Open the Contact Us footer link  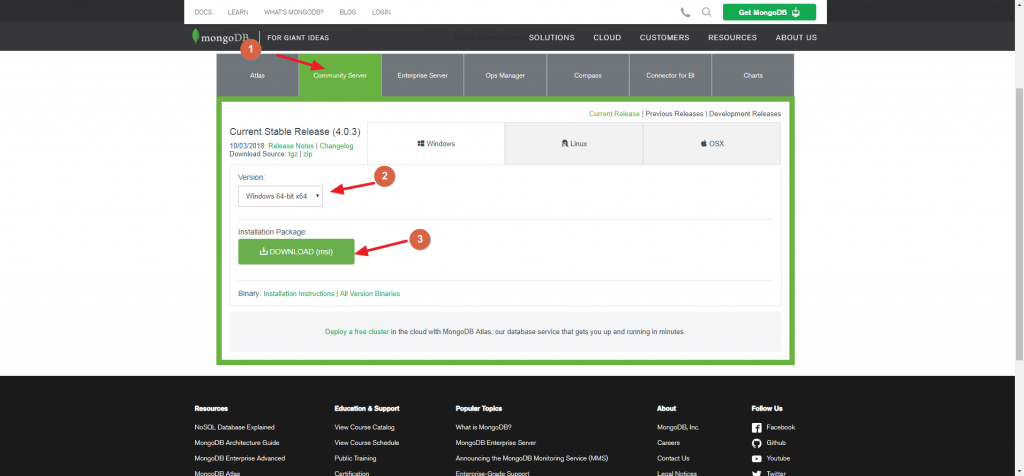click(673, 458)
